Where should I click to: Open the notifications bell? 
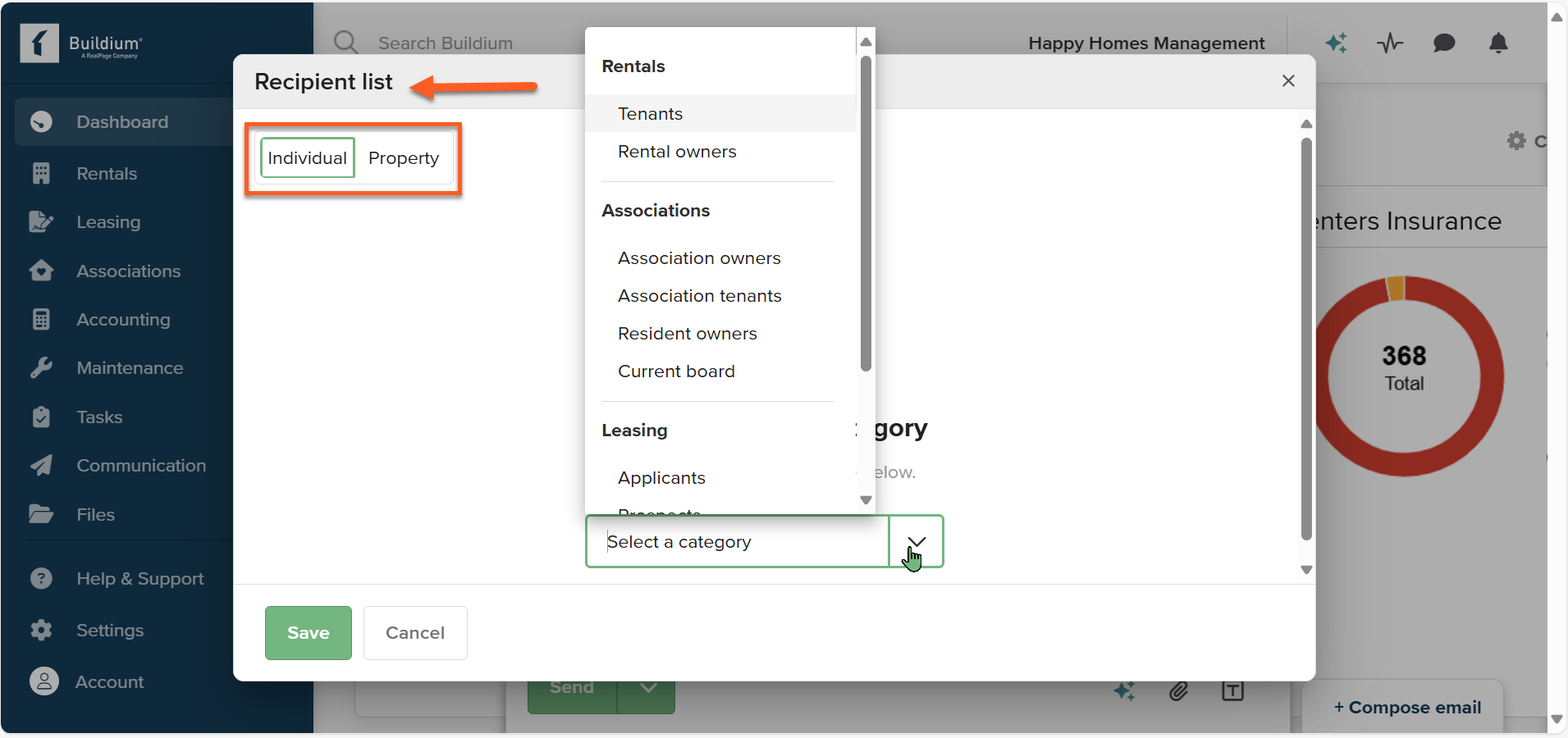tap(1497, 43)
